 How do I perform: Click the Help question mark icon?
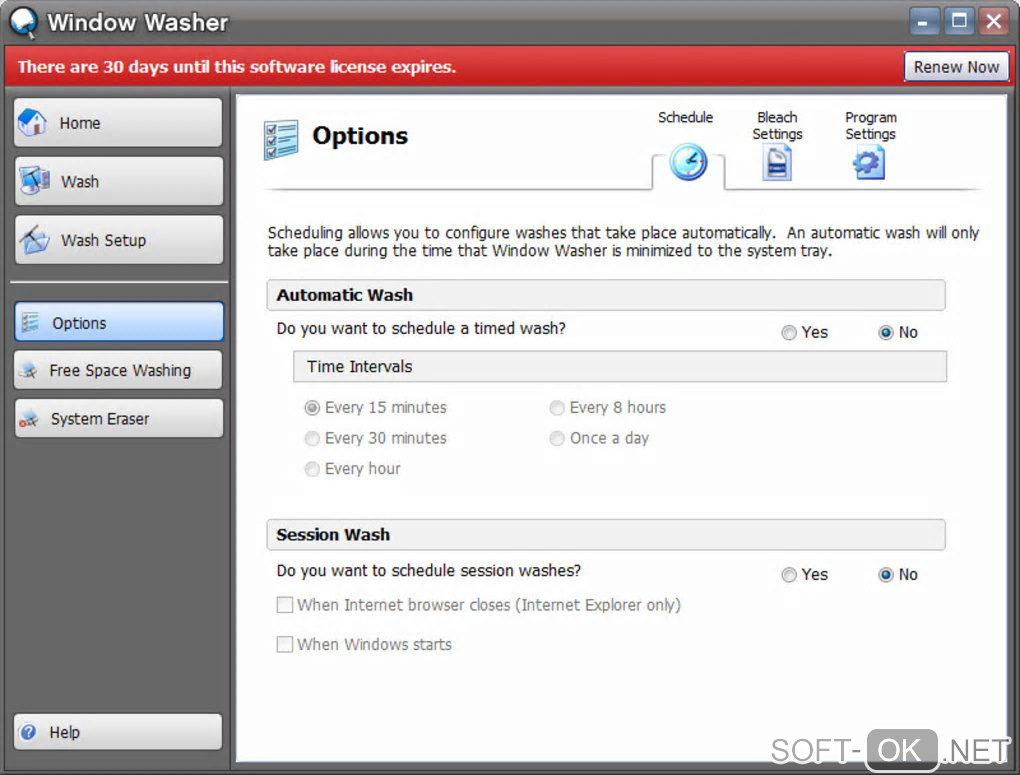coord(28,732)
